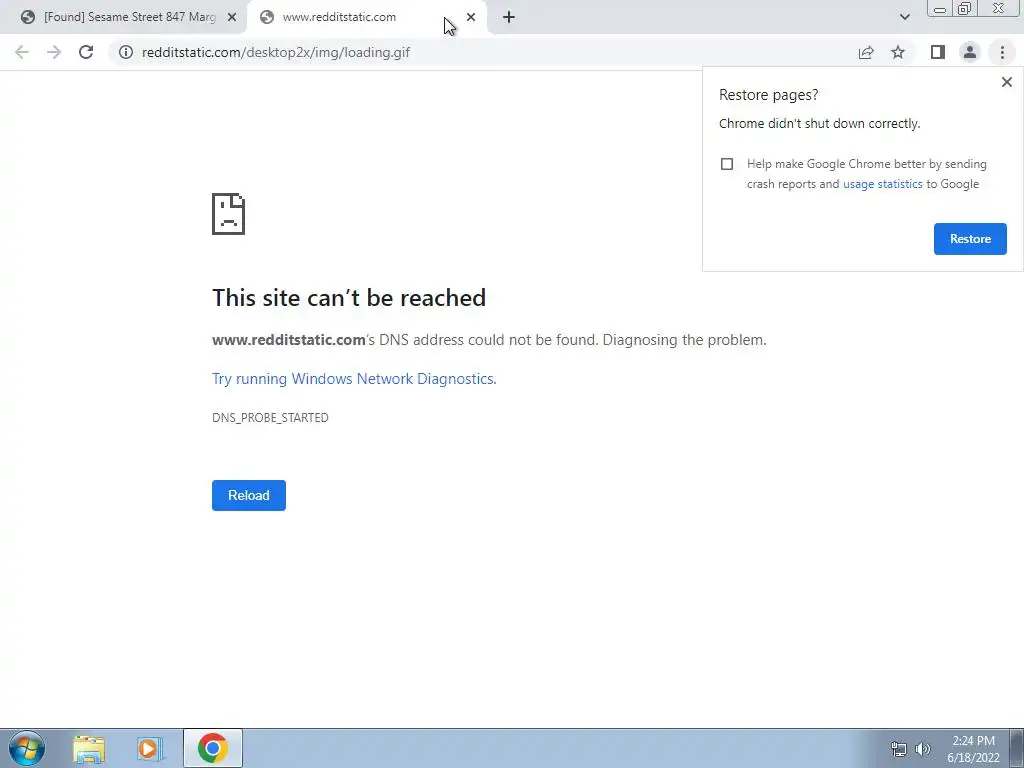Open the side panel icon
This screenshot has height=768, width=1024.
pyautogui.click(x=938, y=52)
